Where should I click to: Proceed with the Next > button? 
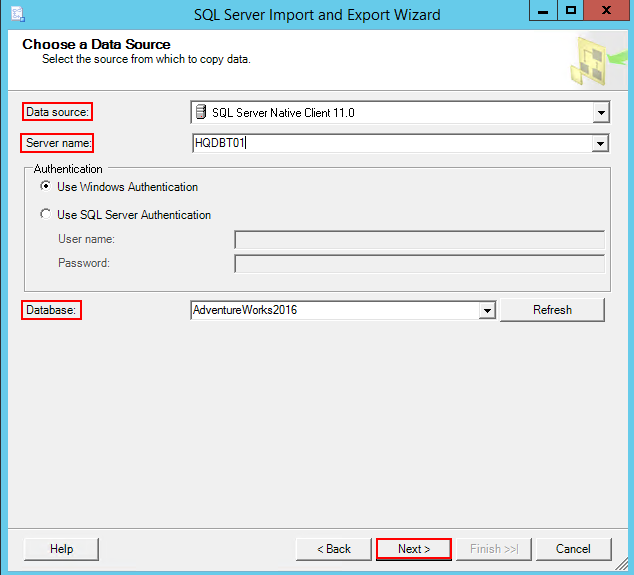coord(414,549)
